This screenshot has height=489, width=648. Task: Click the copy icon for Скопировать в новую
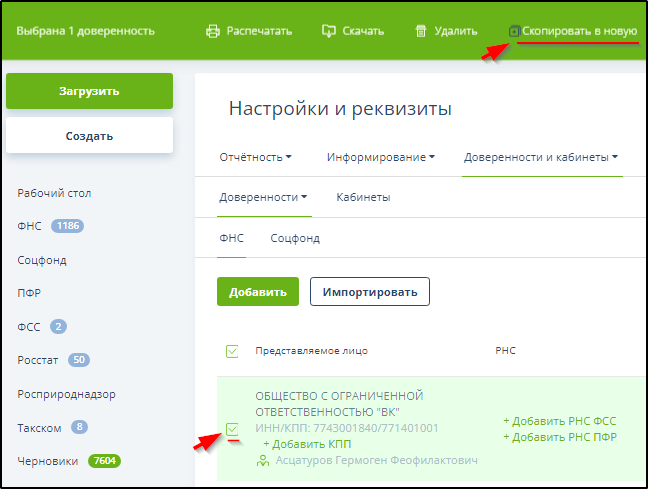514,31
